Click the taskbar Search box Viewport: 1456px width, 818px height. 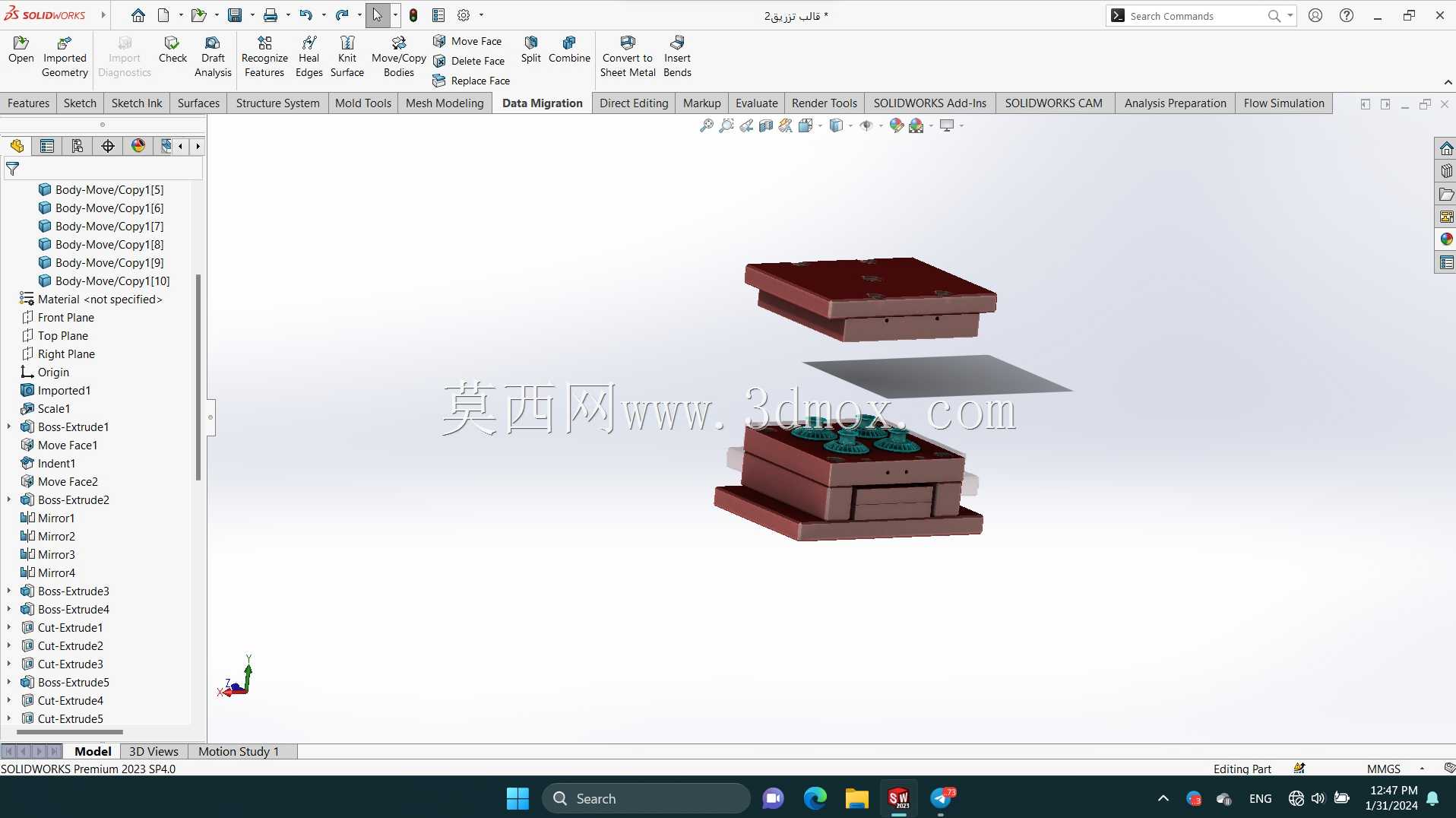[646, 798]
